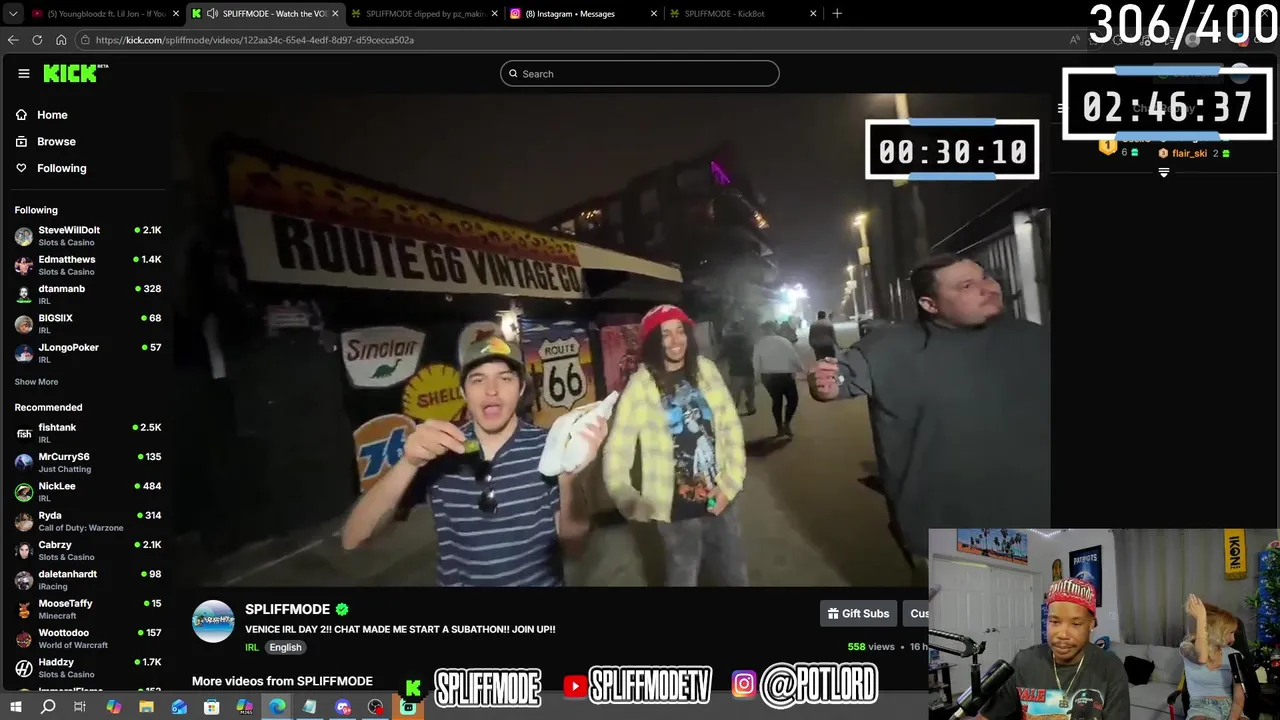Click MooseTaffy channel avatar
This screenshot has width=1280, height=720.
(x=23, y=609)
